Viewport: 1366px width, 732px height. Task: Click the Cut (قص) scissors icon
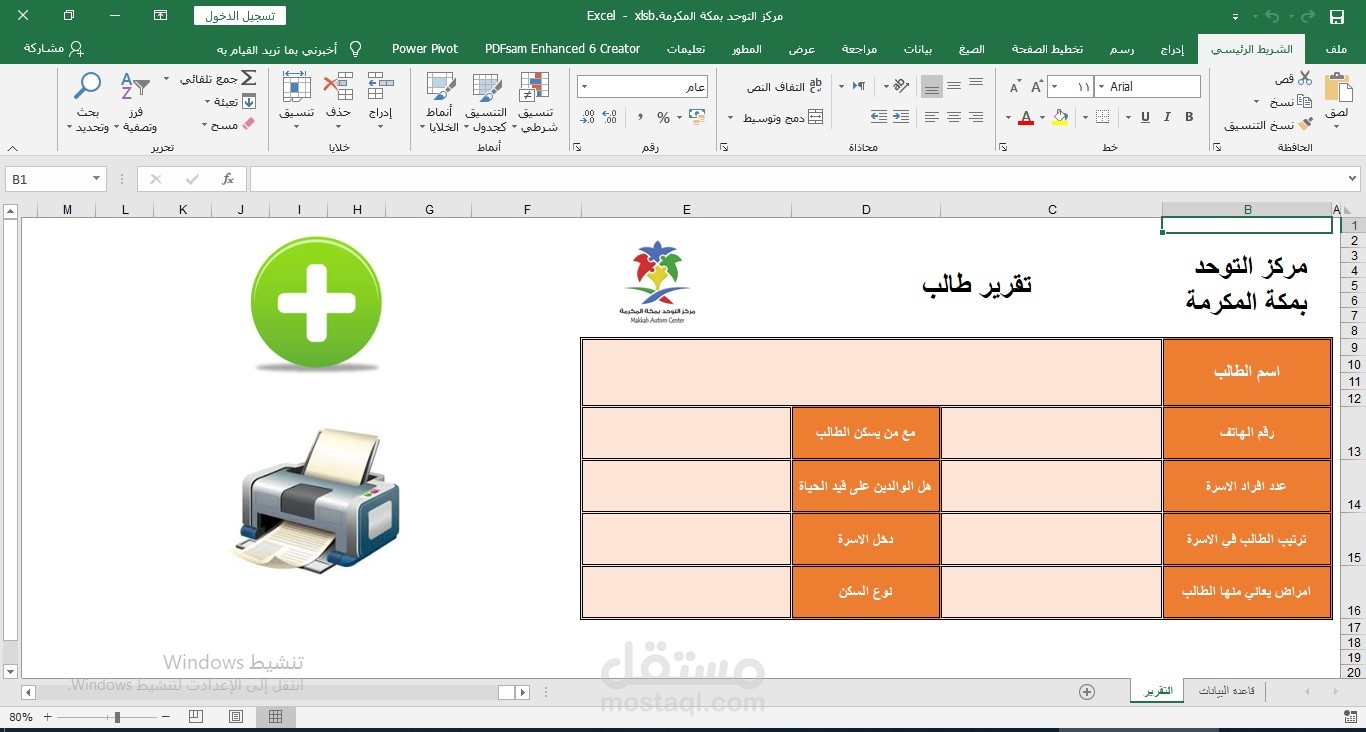pyautogui.click(x=1305, y=78)
